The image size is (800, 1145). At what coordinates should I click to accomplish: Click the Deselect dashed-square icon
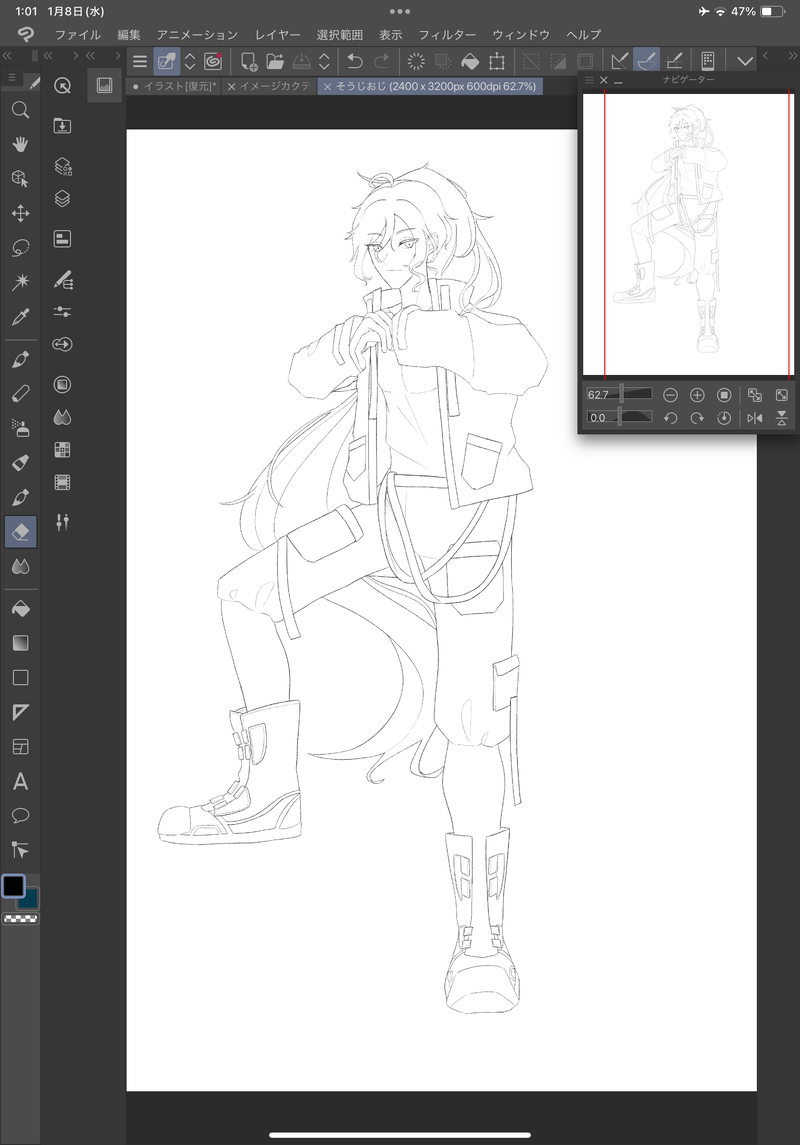[x=531, y=61]
